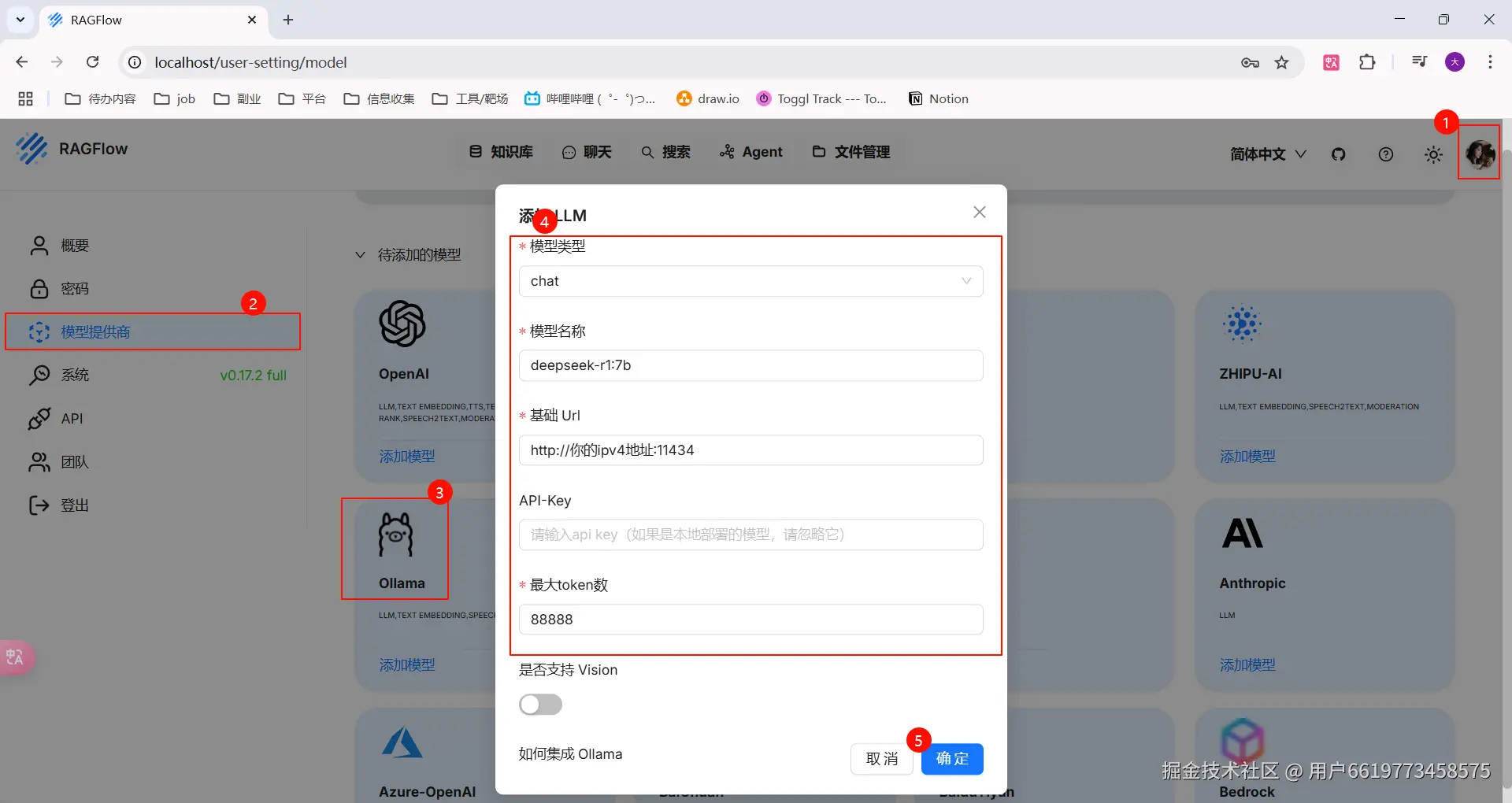Screen dimensions: 1512x803
Task: Open the 简体中文 language dropdown
Action: [x=1268, y=154]
